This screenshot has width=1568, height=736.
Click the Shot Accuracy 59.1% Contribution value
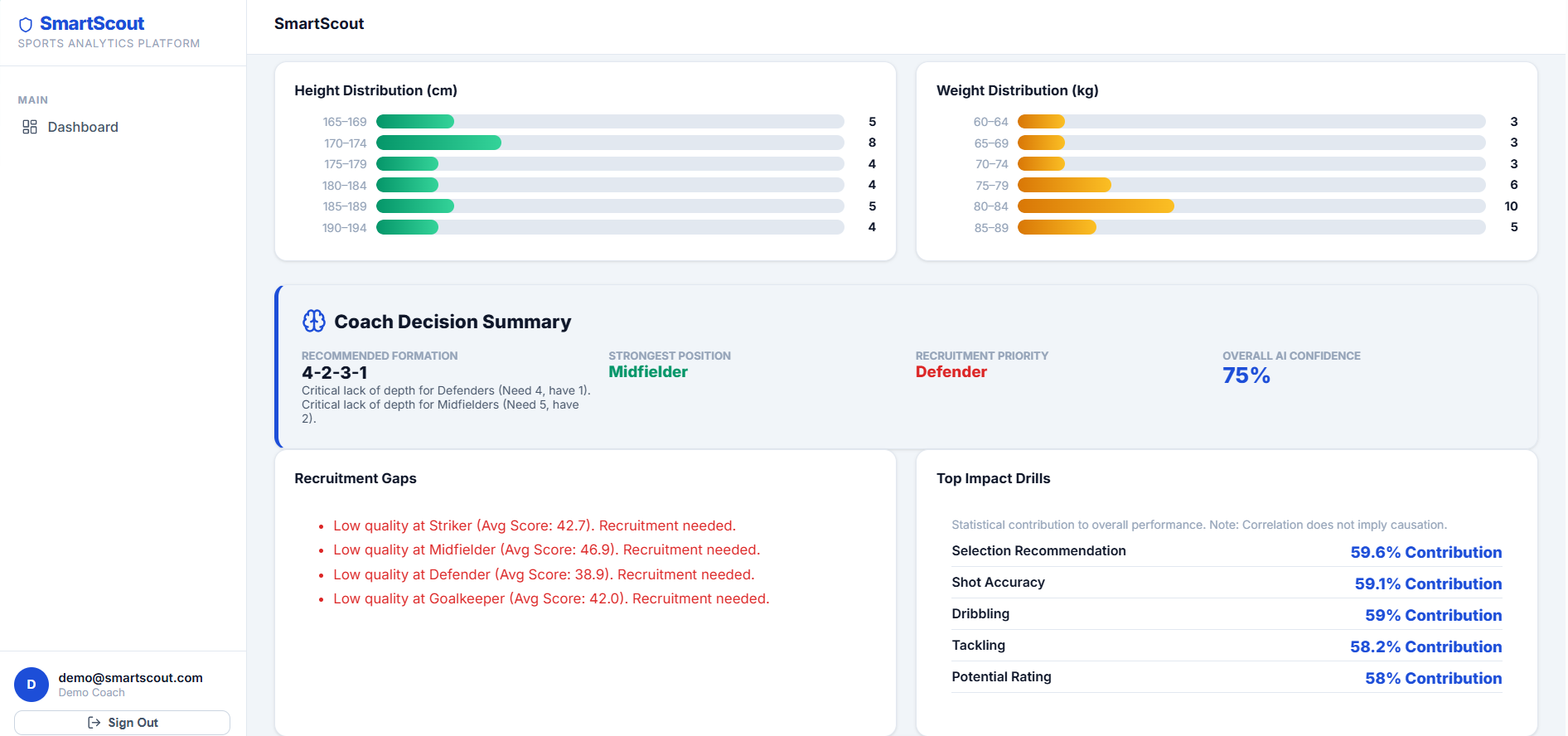click(x=1428, y=583)
